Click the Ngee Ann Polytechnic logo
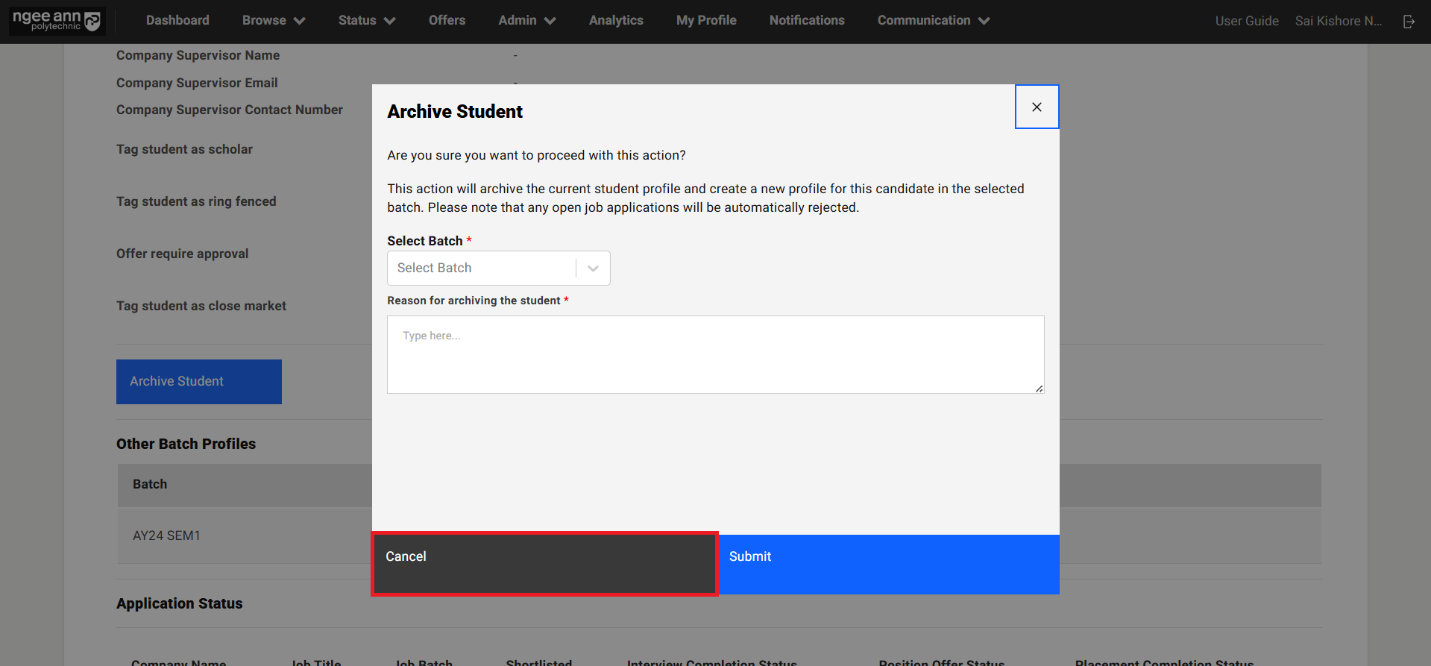 point(56,20)
